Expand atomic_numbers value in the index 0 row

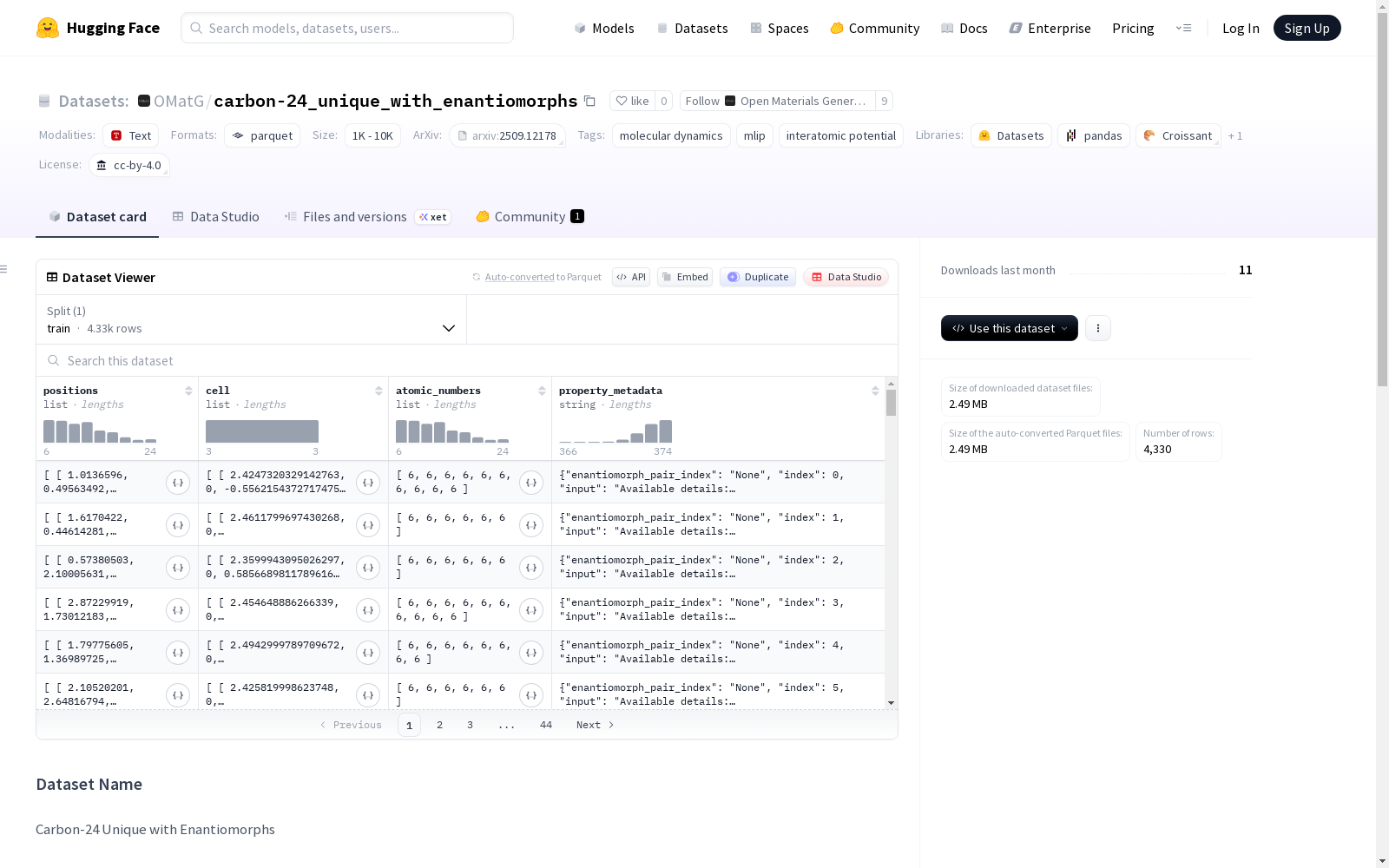click(x=531, y=483)
